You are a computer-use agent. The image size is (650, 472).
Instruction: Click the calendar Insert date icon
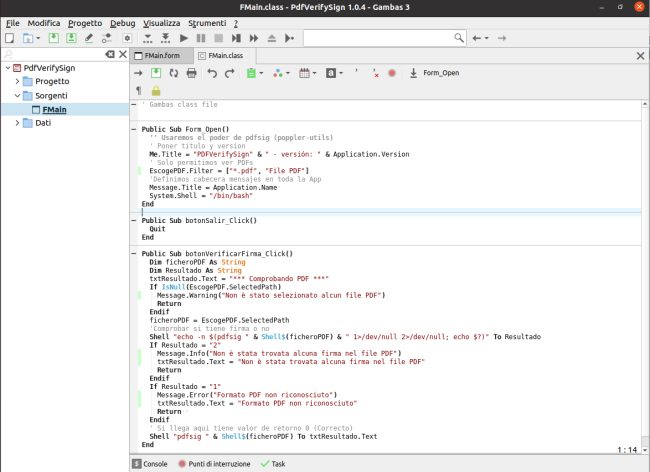pyautogui.click(x=304, y=73)
